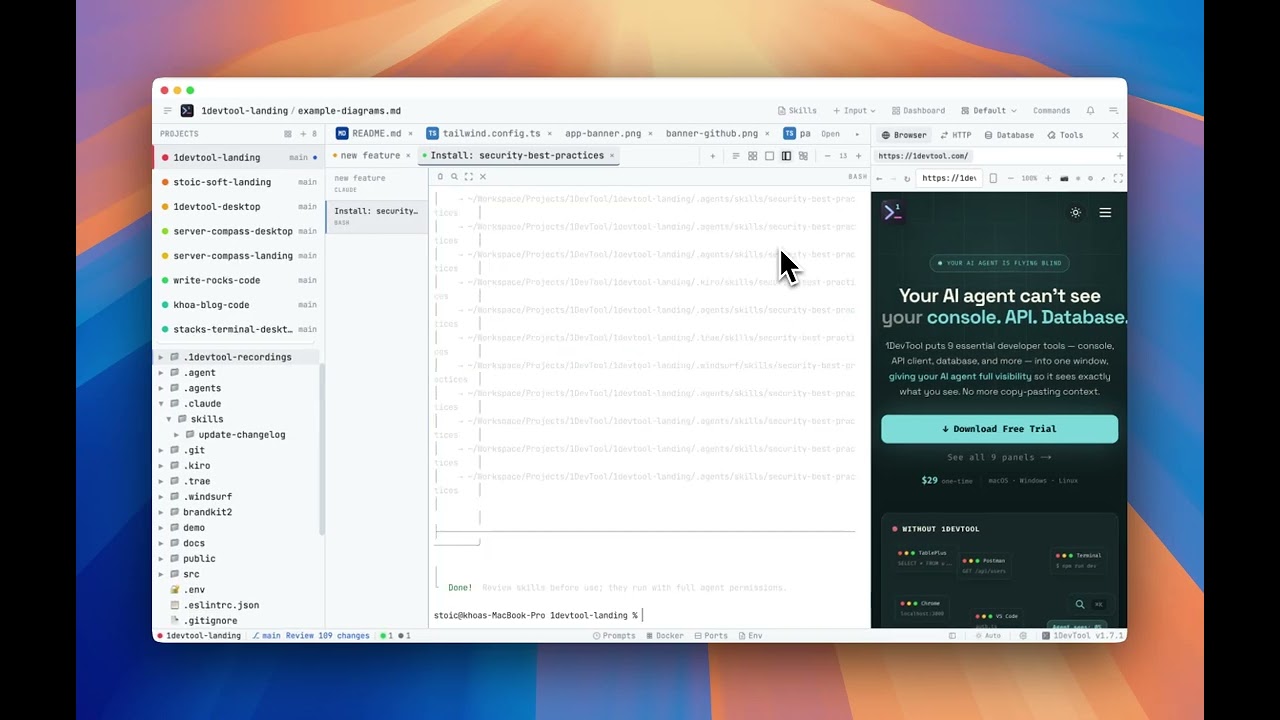Switch to the Database panel tab

pyautogui.click(x=1009, y=135)
